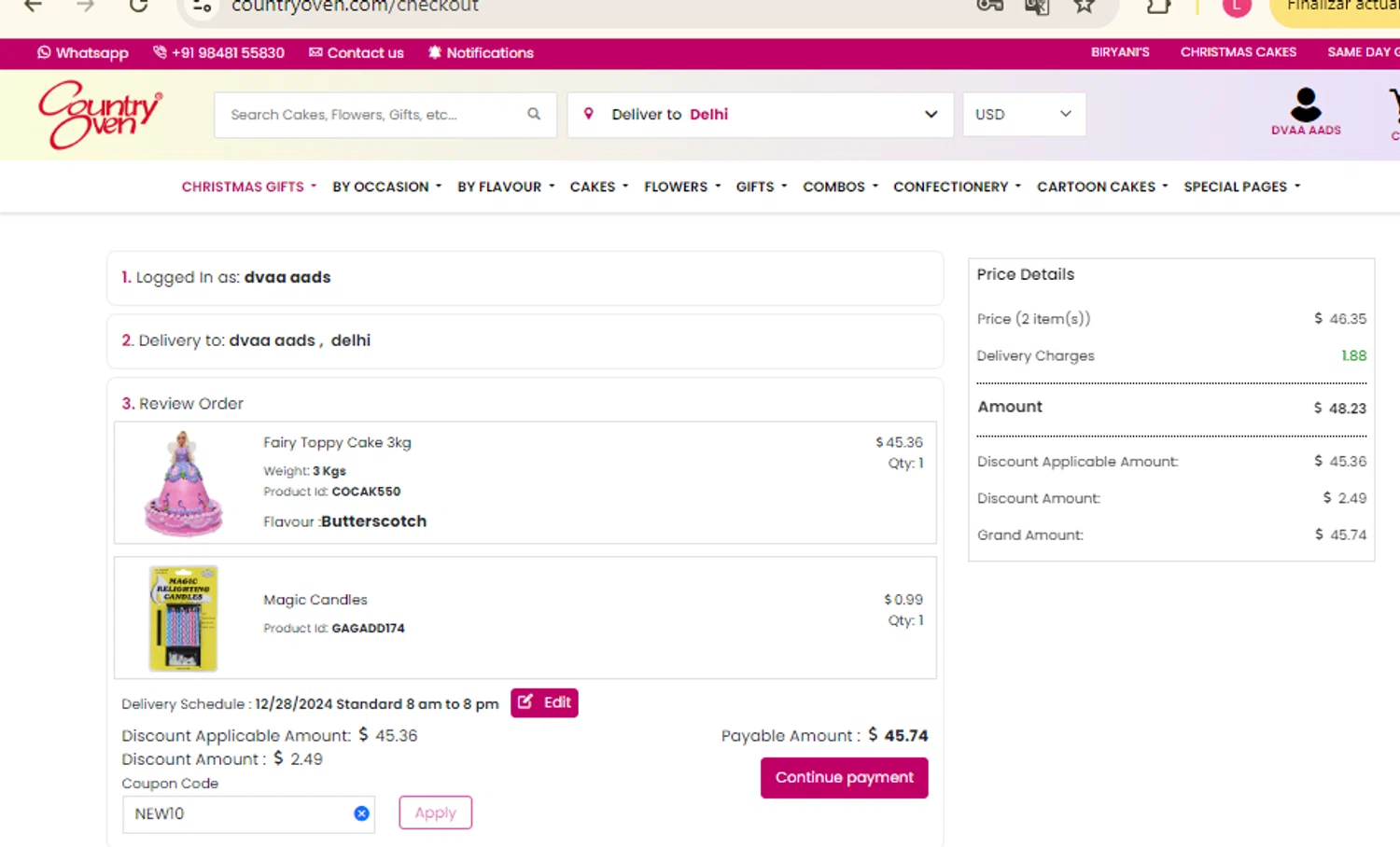Click the Review Order heading
Viewport: 1400px width, 847px height.
pyautogui.click(x=182, y=403)
